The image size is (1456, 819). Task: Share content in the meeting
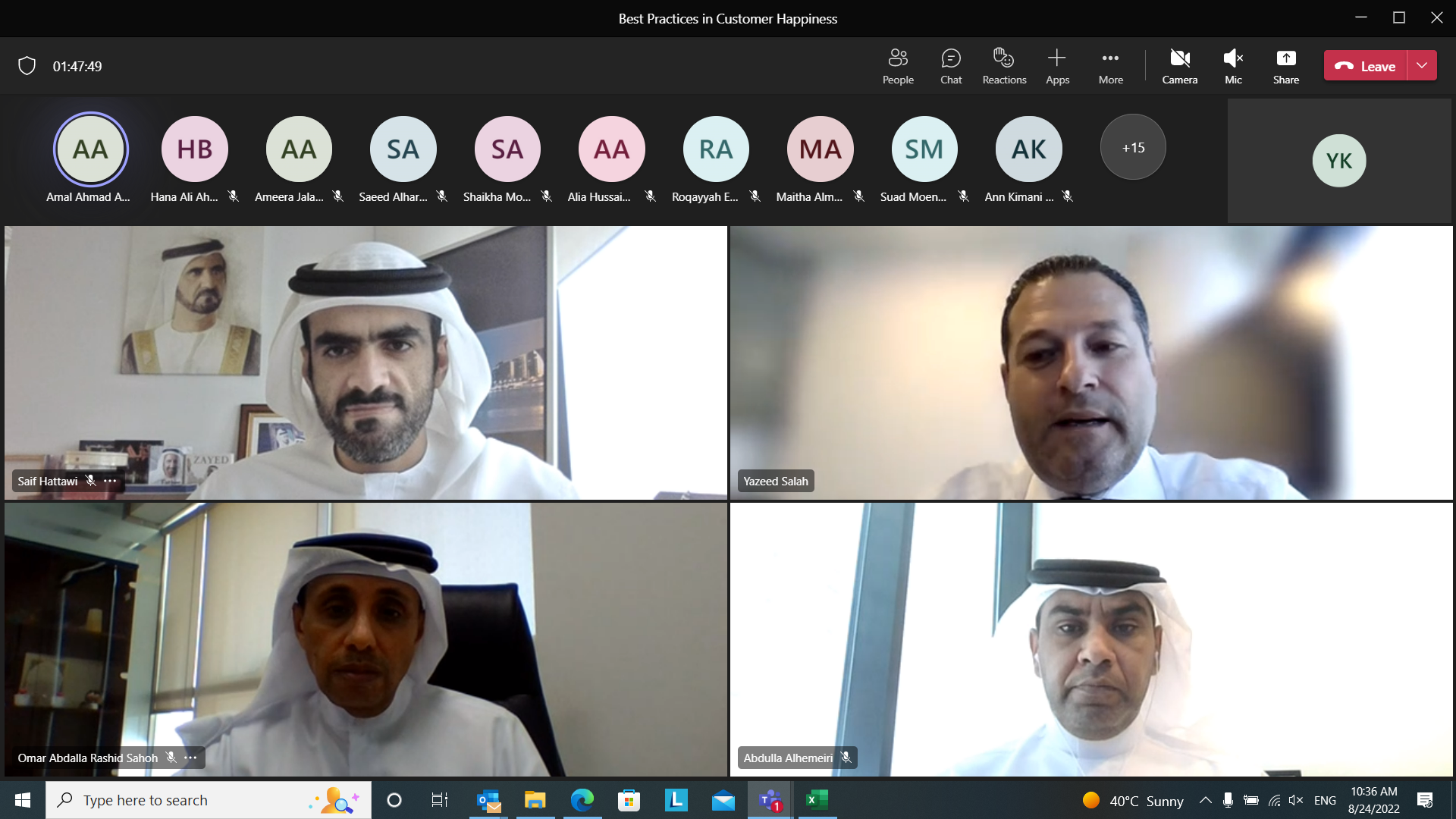(1286, 66)
